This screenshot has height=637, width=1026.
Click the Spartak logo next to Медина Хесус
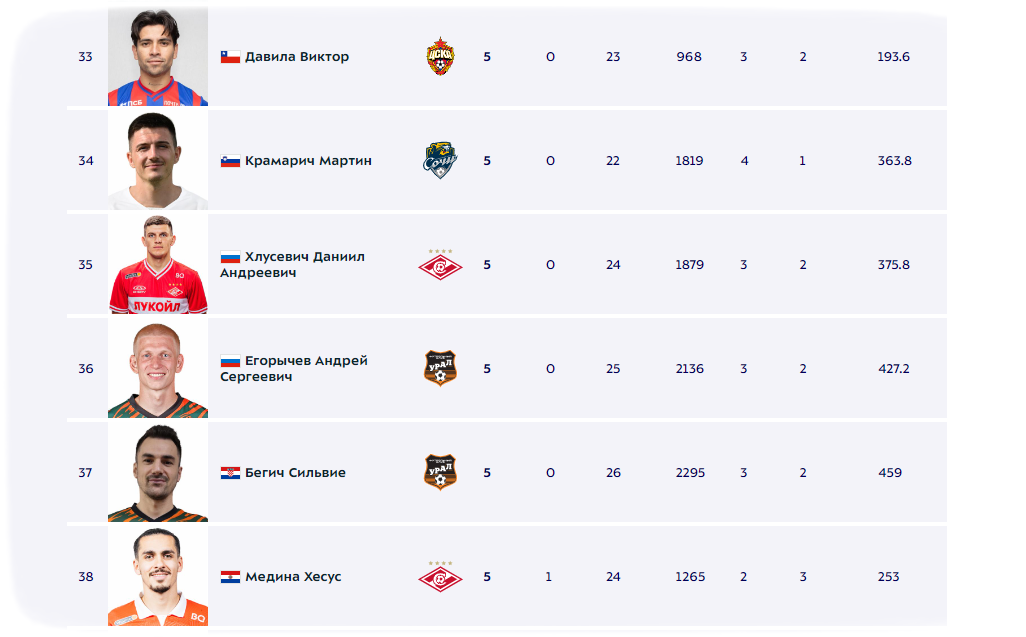[x=440, y=576]
